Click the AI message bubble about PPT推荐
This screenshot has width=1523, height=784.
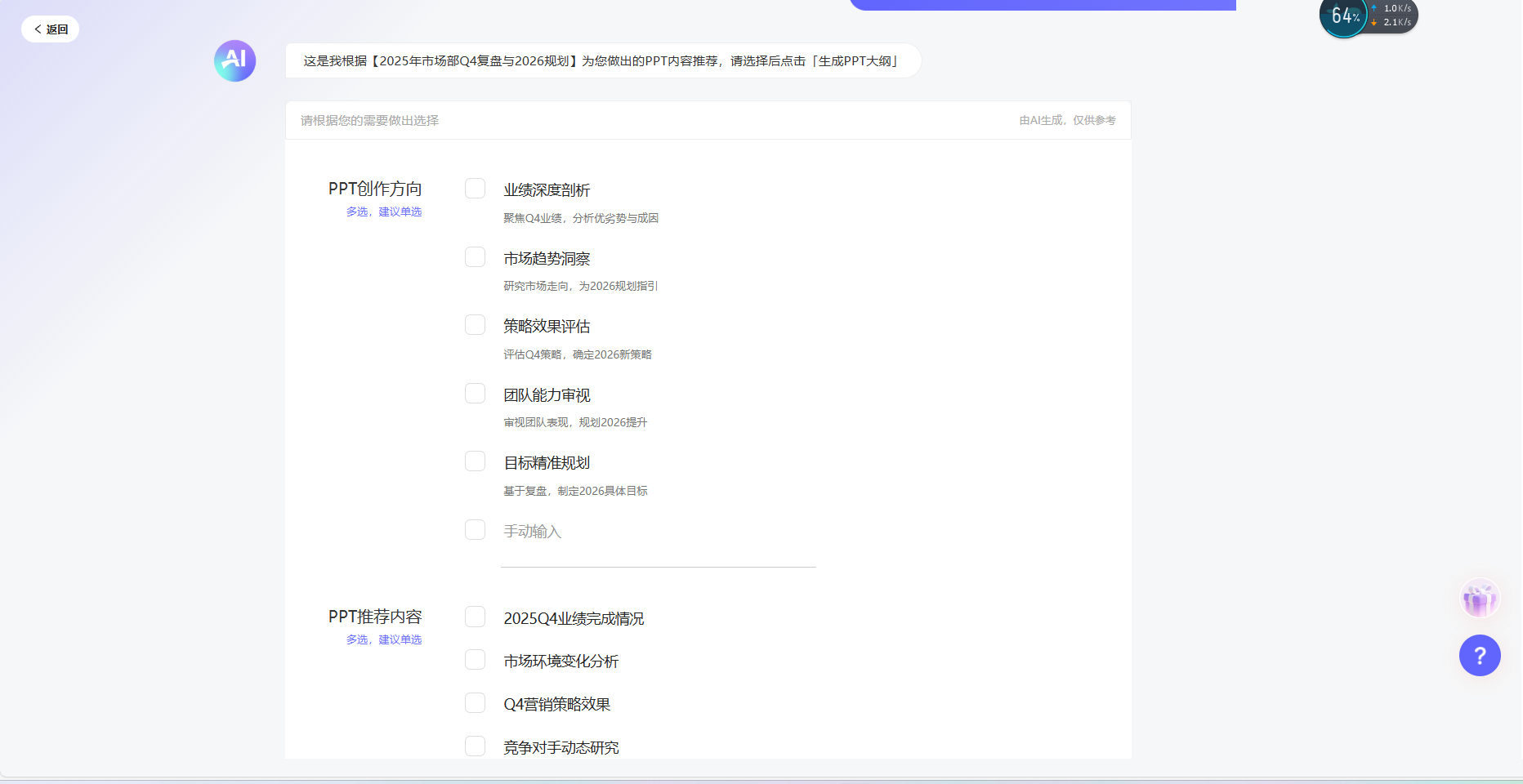[x=603, y=61]
